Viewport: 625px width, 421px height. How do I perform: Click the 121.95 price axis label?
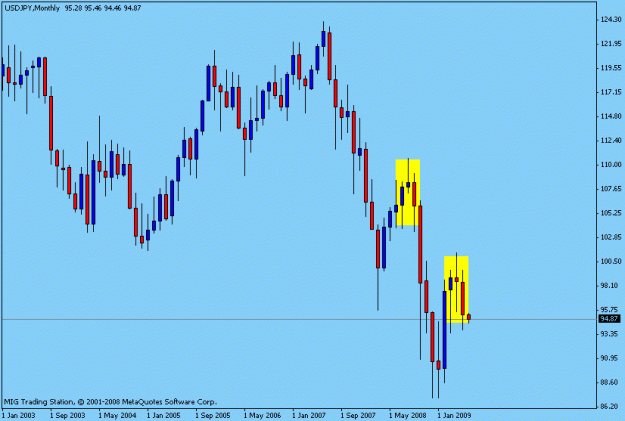tap(611, 43)
